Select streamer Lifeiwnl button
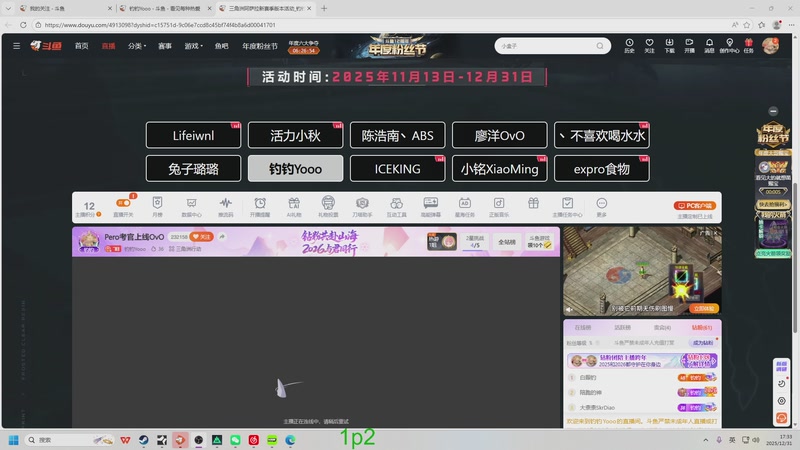This screenshot has height=450, width=800. [193, 135]
